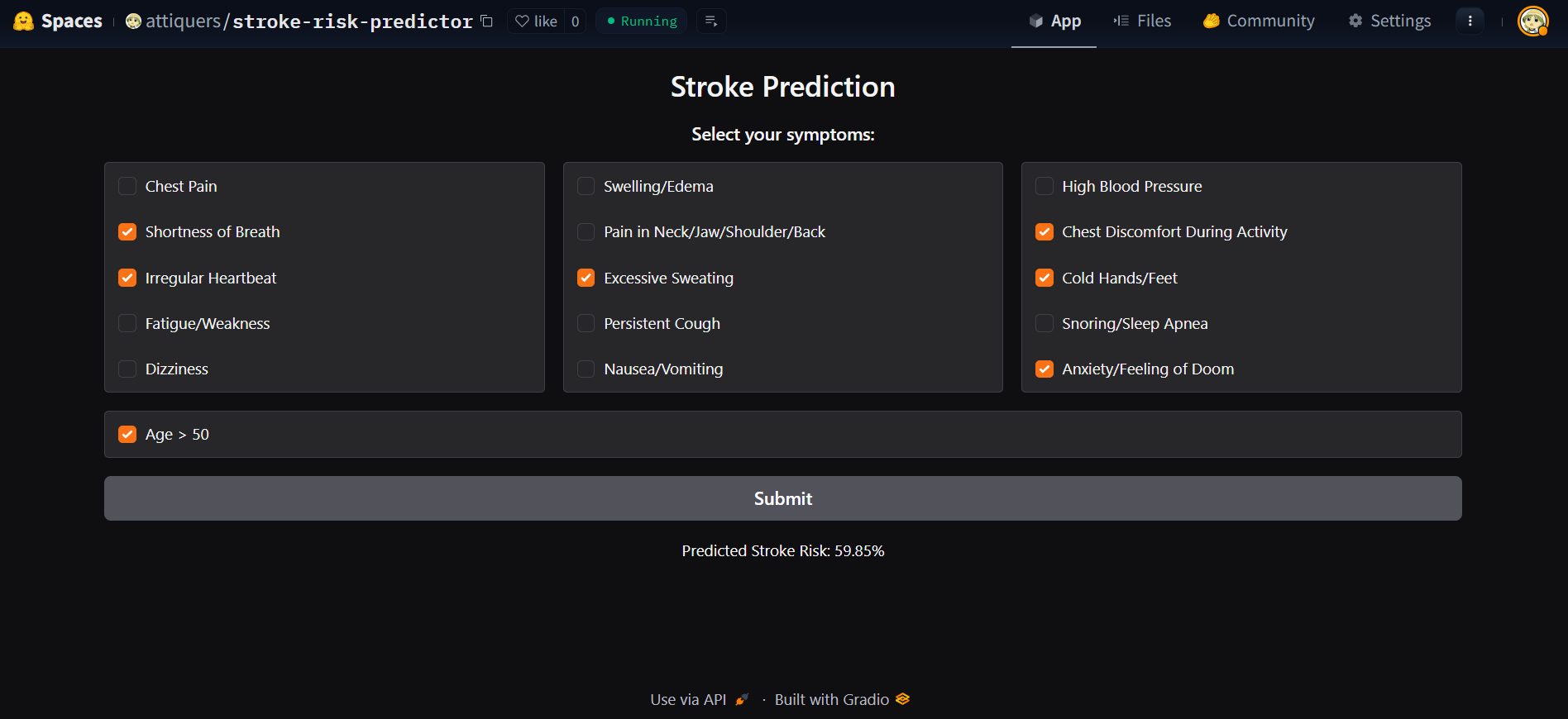This screenshot has width=1568, height=719.
Task: Open the user profile avatar menu
Action: (x=1532, y=21)
